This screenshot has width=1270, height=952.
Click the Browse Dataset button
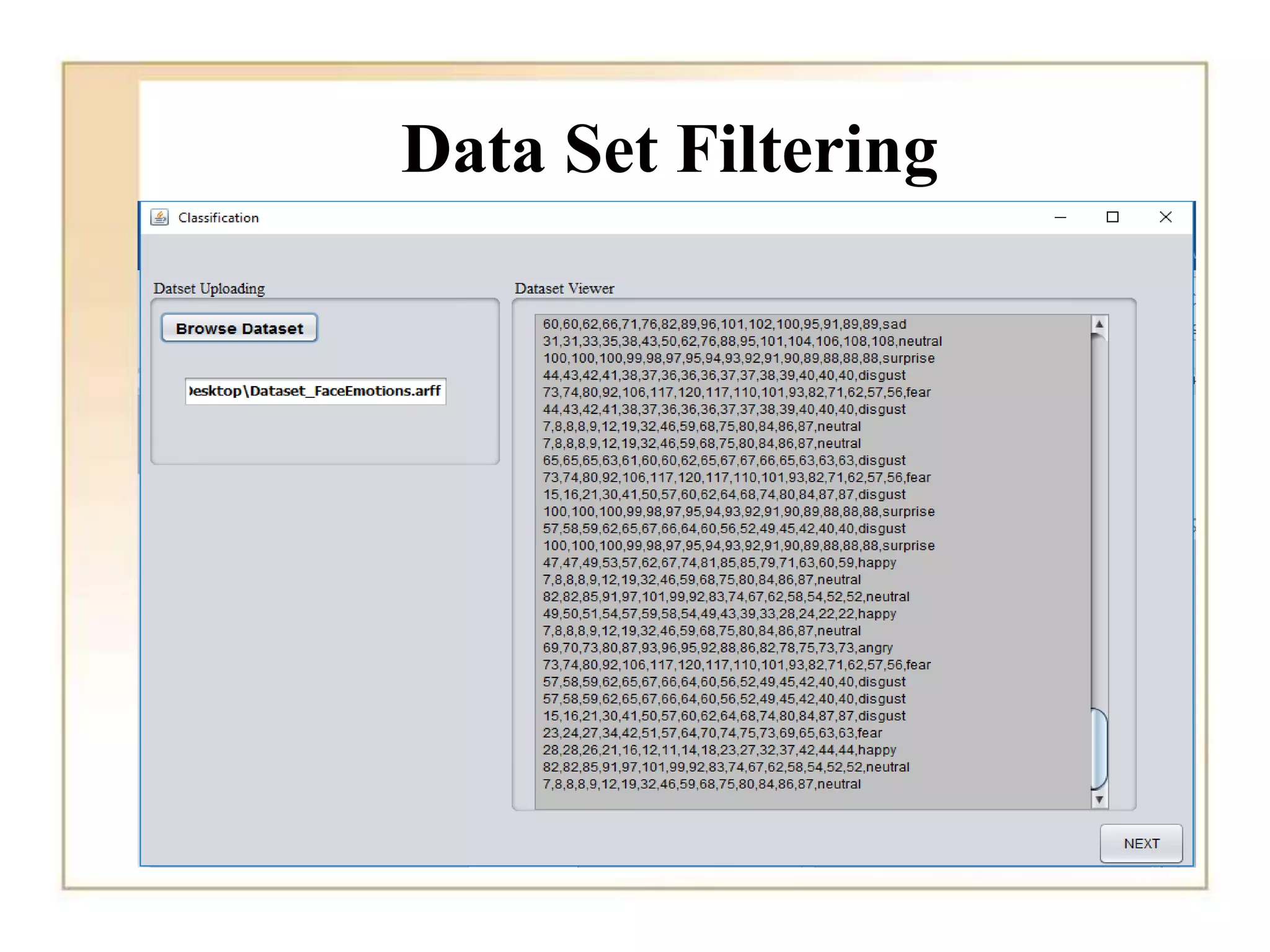click(239, 328)
